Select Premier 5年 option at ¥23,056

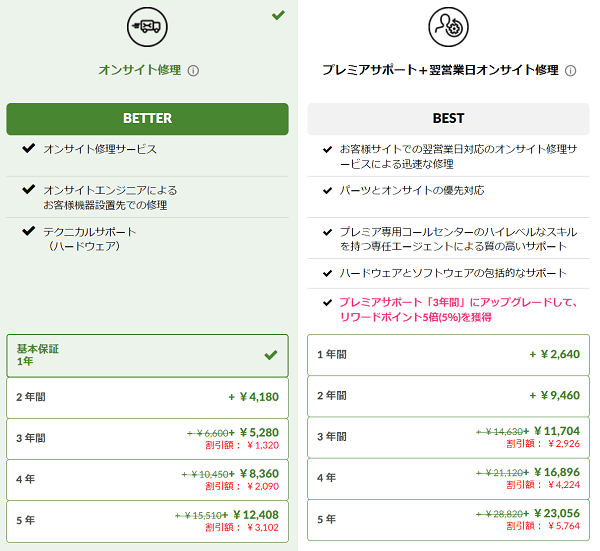[448, 520]
